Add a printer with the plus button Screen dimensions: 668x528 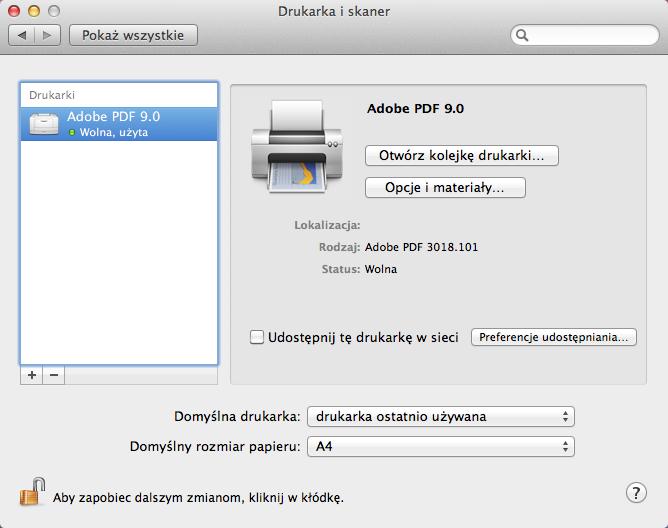(32, 375)
